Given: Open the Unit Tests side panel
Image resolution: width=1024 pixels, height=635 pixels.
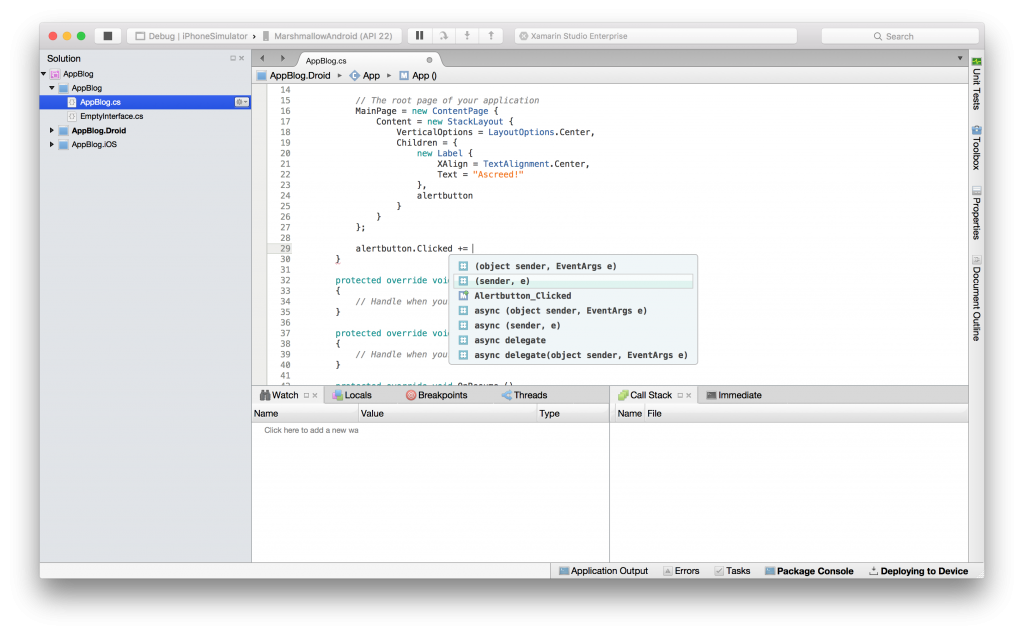Looking at the screenshot, I should 976,84.
